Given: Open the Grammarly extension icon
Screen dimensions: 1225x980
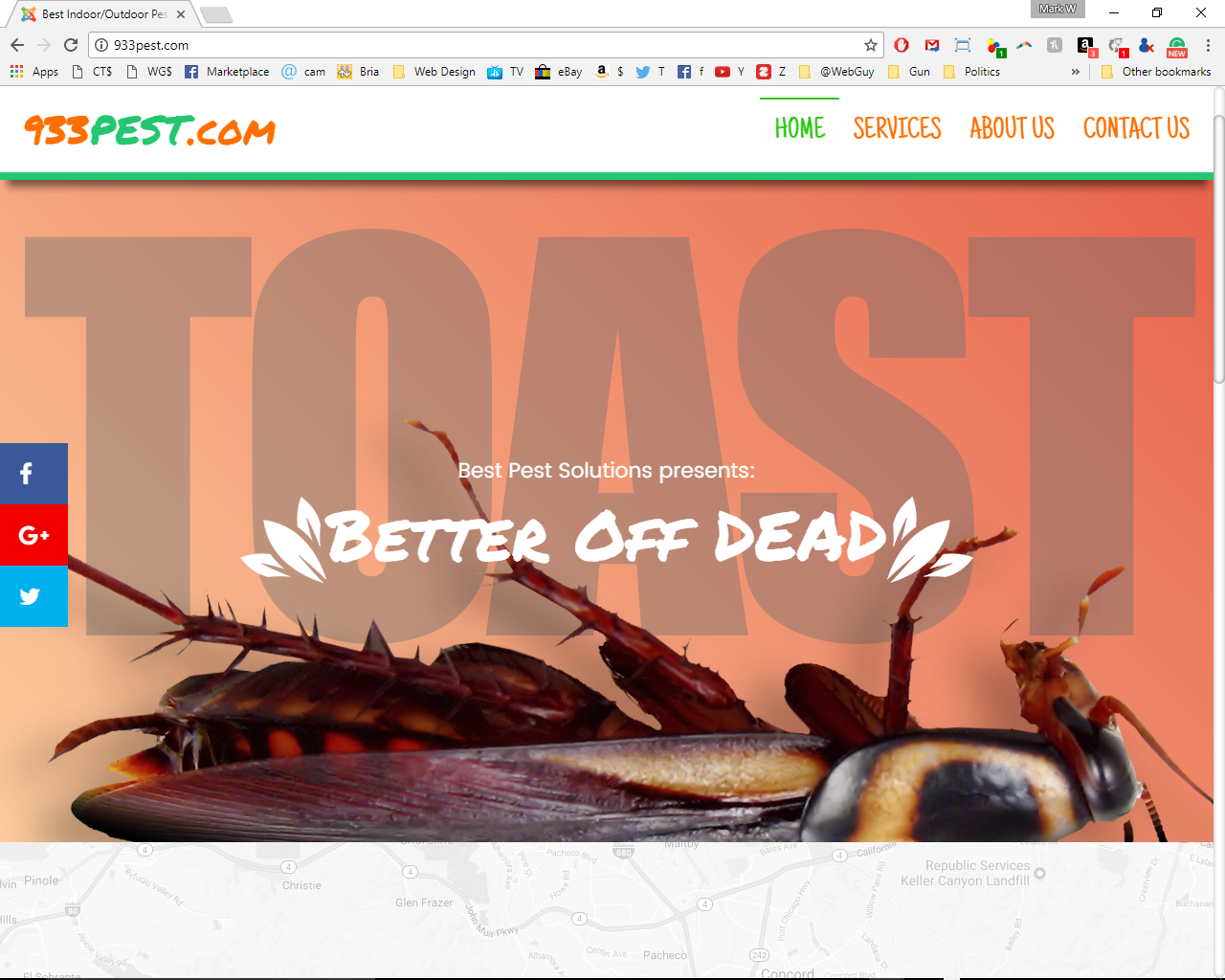Looking at the screenshot, I should coord(1177,46).
